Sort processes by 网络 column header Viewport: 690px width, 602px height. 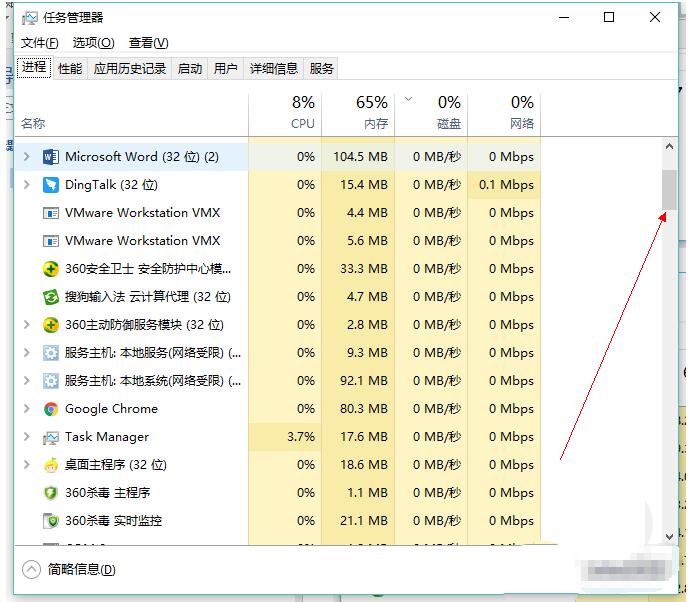504,115
